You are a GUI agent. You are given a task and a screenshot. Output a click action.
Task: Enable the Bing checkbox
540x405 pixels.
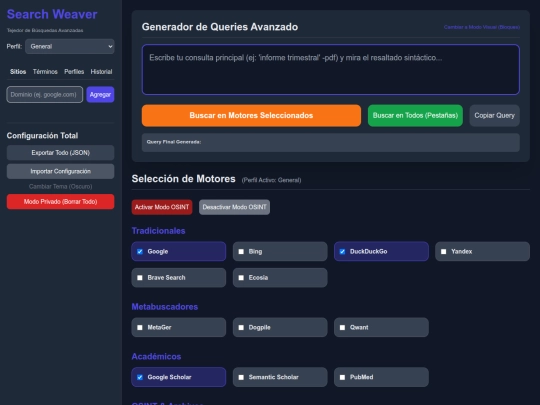pyautogui.click(x=241, y=251)
